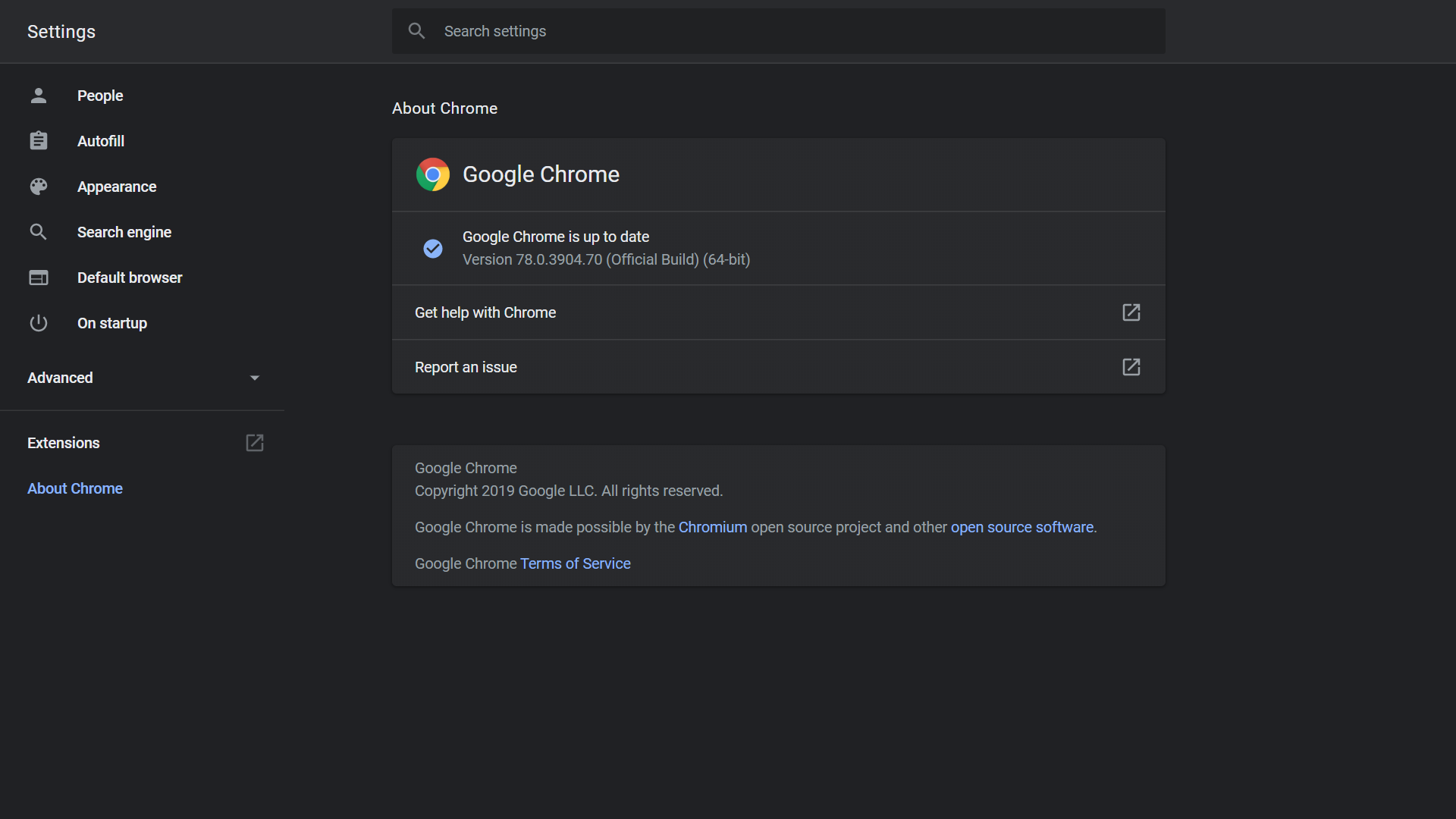This screenshot has height=819, width=1456.
Task: Open the open source software link
Action: (1022, 527)
